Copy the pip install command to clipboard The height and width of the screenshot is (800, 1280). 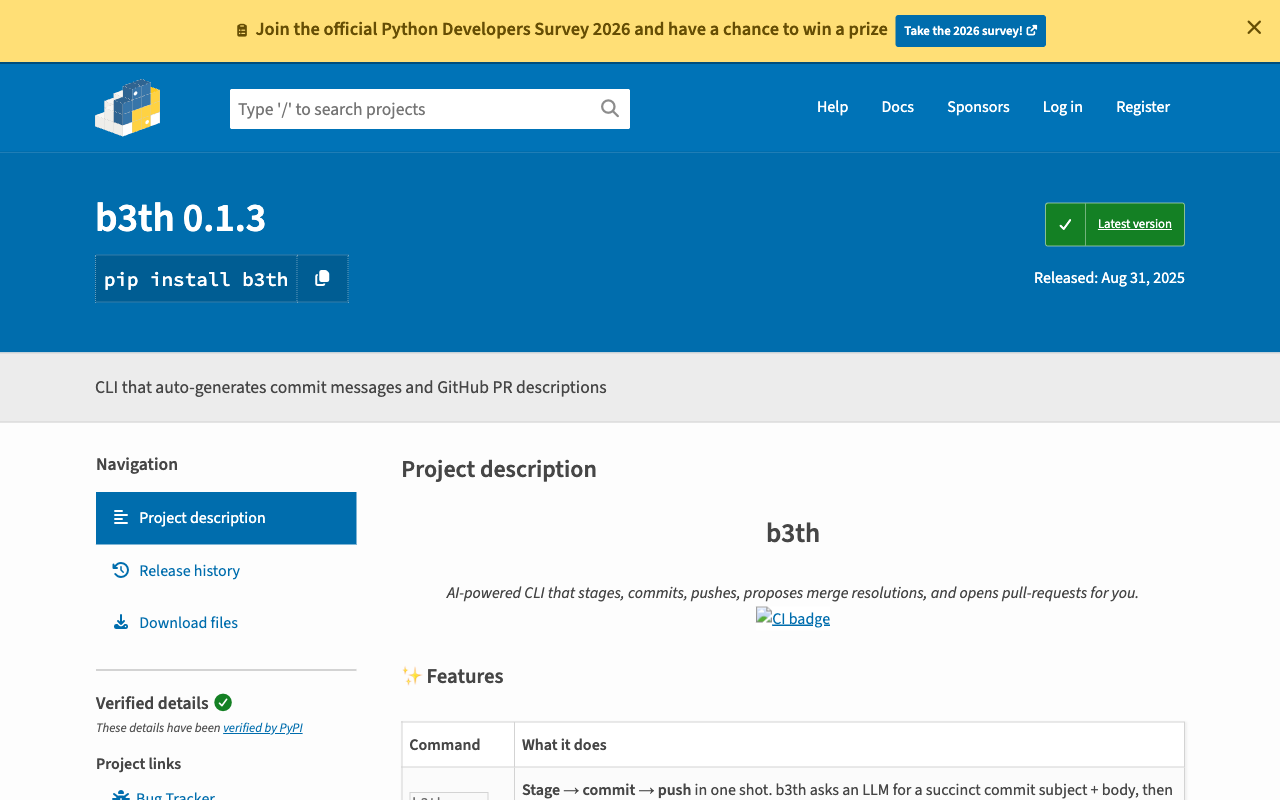tap(322, 279)
